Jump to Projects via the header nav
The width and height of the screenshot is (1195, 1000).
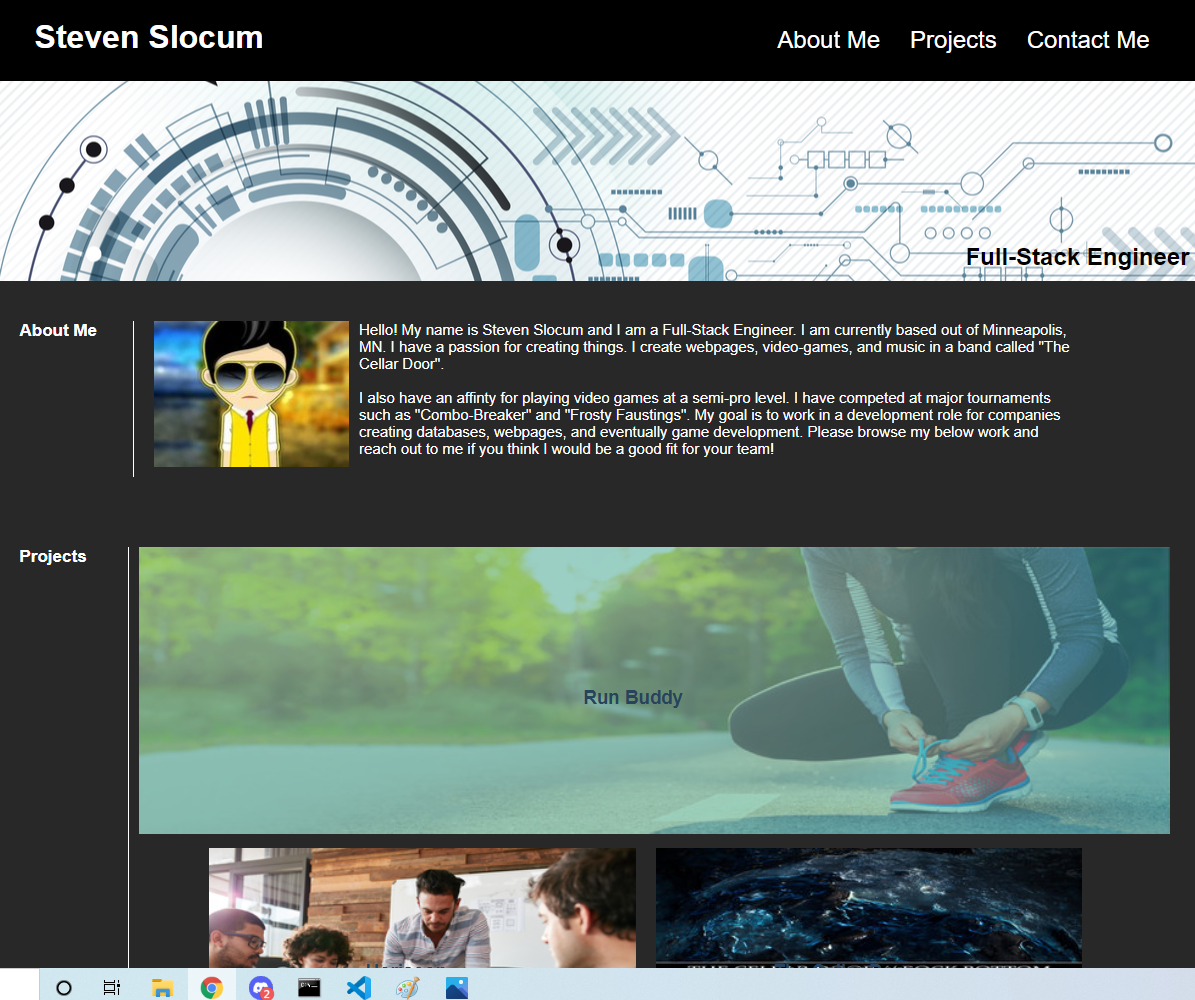point(953,40)
